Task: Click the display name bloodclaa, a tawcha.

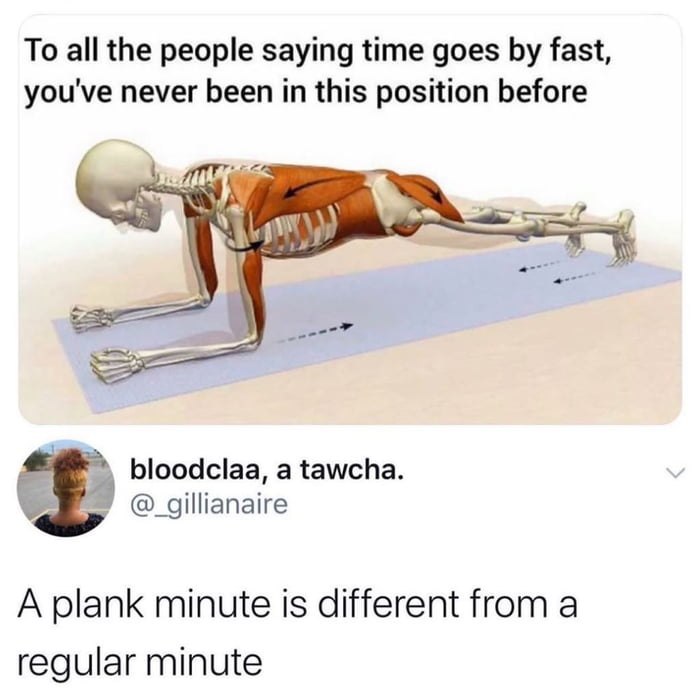Action: [x=267, y=470]
